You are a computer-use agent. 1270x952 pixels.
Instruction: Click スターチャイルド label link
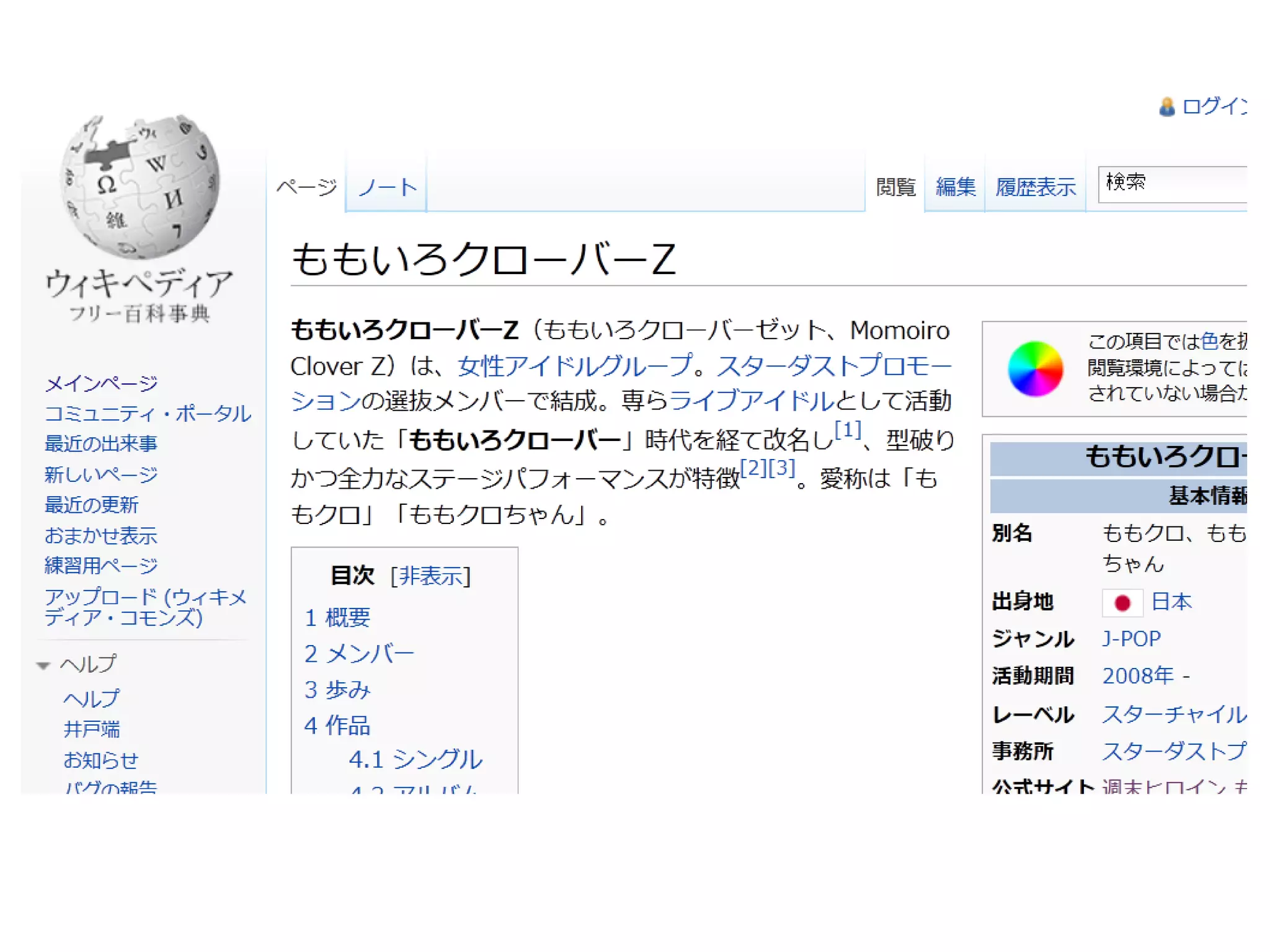[1174, 714]
